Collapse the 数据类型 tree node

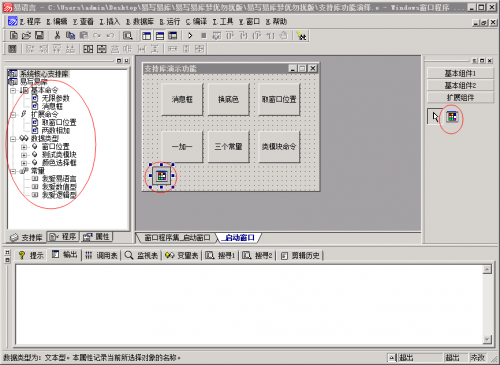tap(13, 139)
